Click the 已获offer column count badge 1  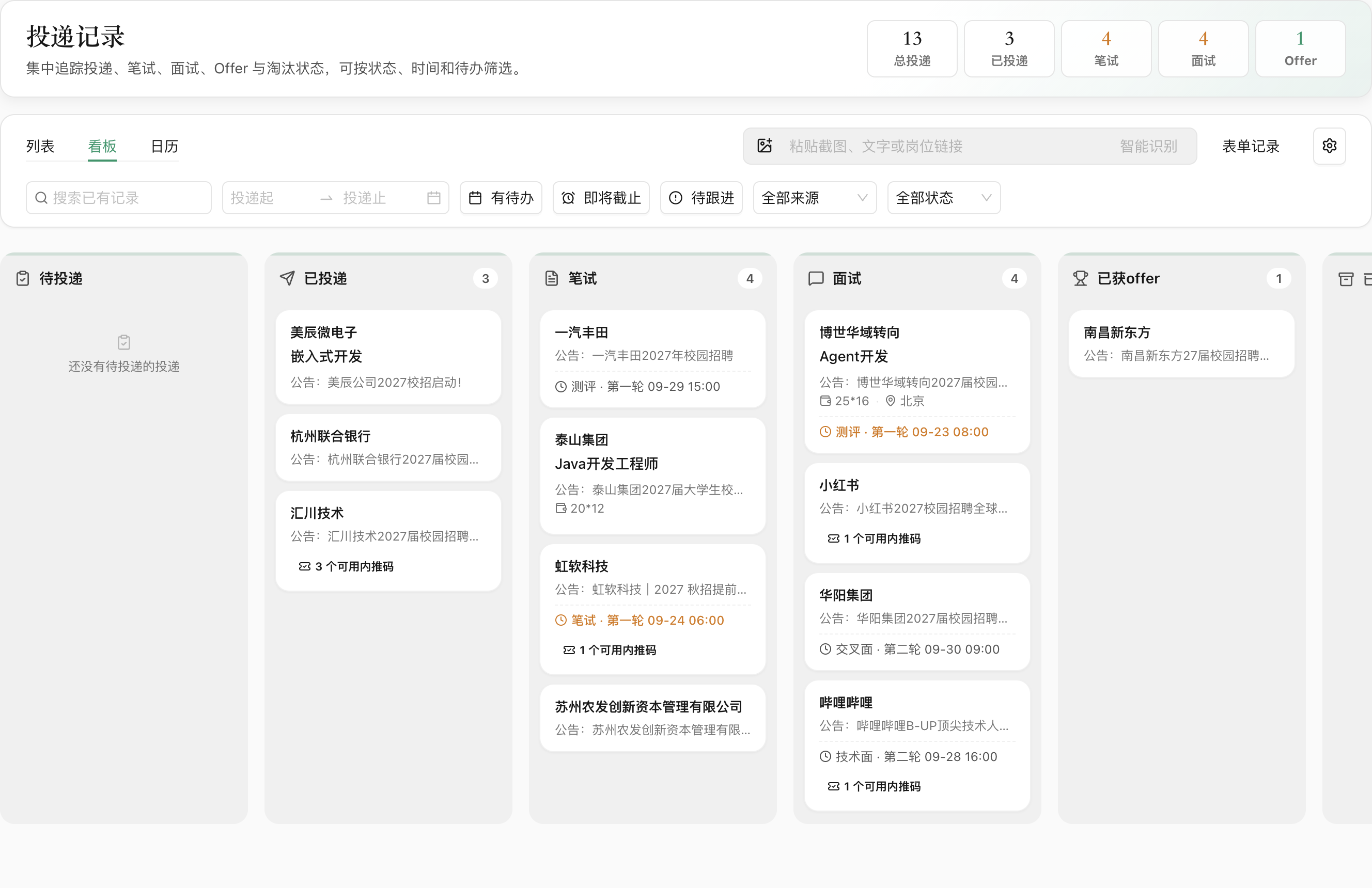[x=1279, y=278]
